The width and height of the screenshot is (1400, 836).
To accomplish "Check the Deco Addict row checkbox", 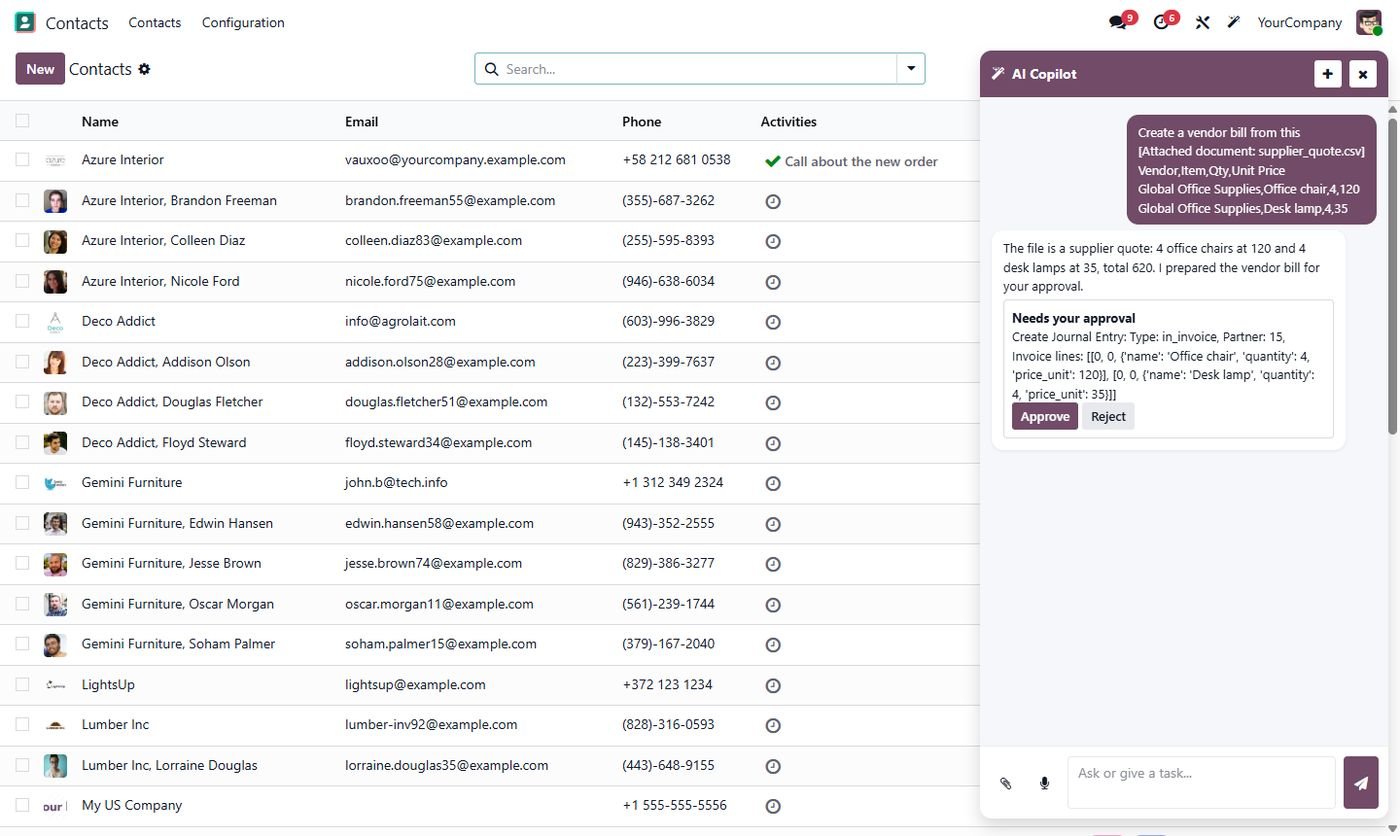I will (22, 321).
